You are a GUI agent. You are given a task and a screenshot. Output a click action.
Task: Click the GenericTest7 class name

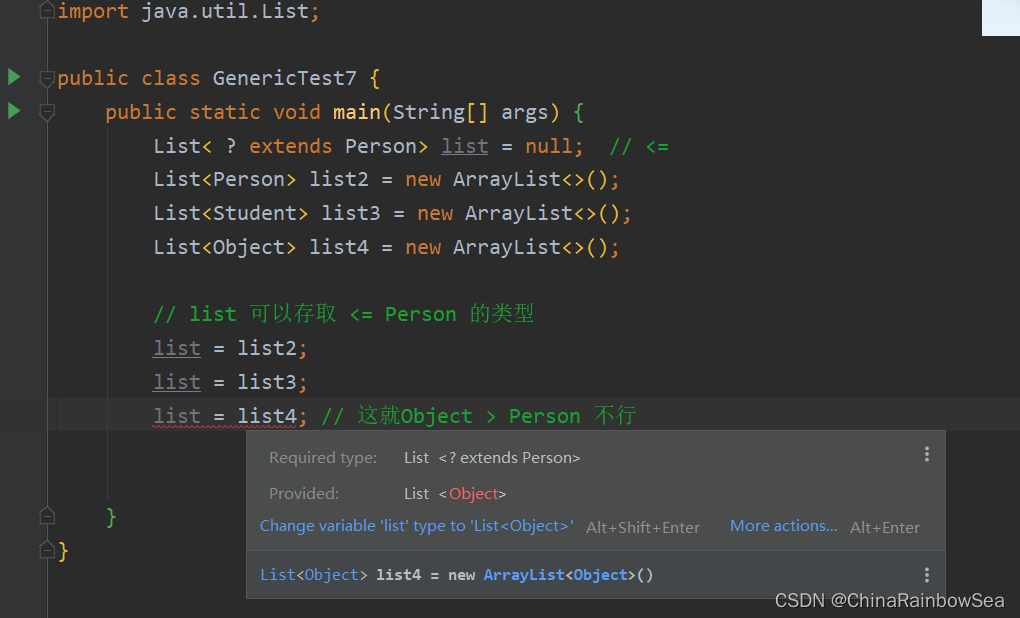point(284,78)
